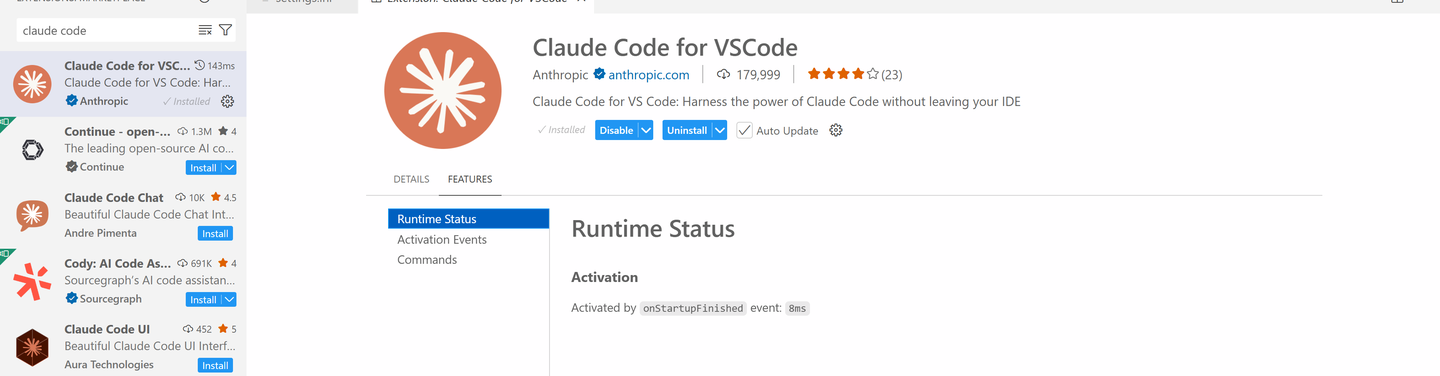Open manage gear for installed Claude Code extension in list

pos(227,101)
